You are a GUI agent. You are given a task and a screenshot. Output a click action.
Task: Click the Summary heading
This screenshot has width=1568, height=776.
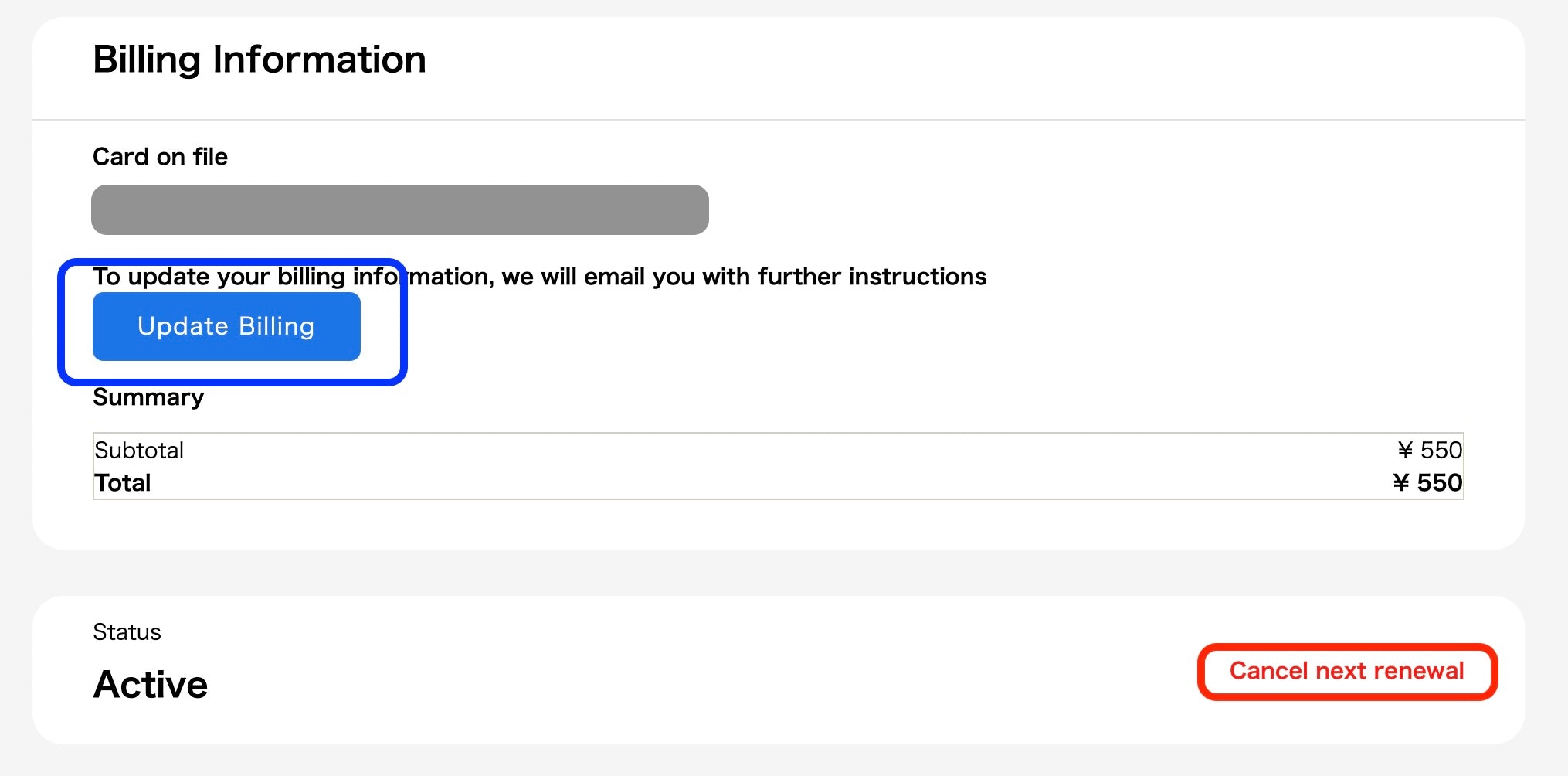click(x=148, y=397)
